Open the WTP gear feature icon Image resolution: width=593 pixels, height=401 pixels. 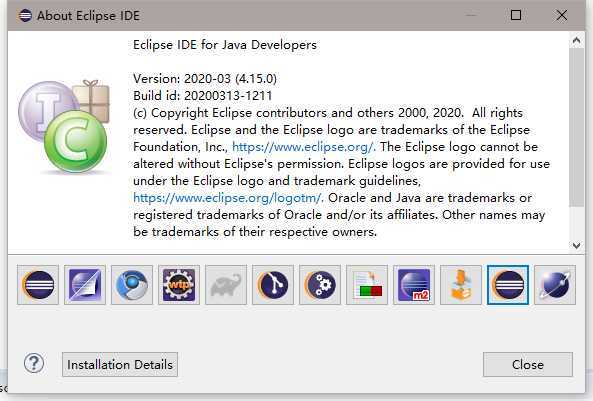[x=179, y=285]
